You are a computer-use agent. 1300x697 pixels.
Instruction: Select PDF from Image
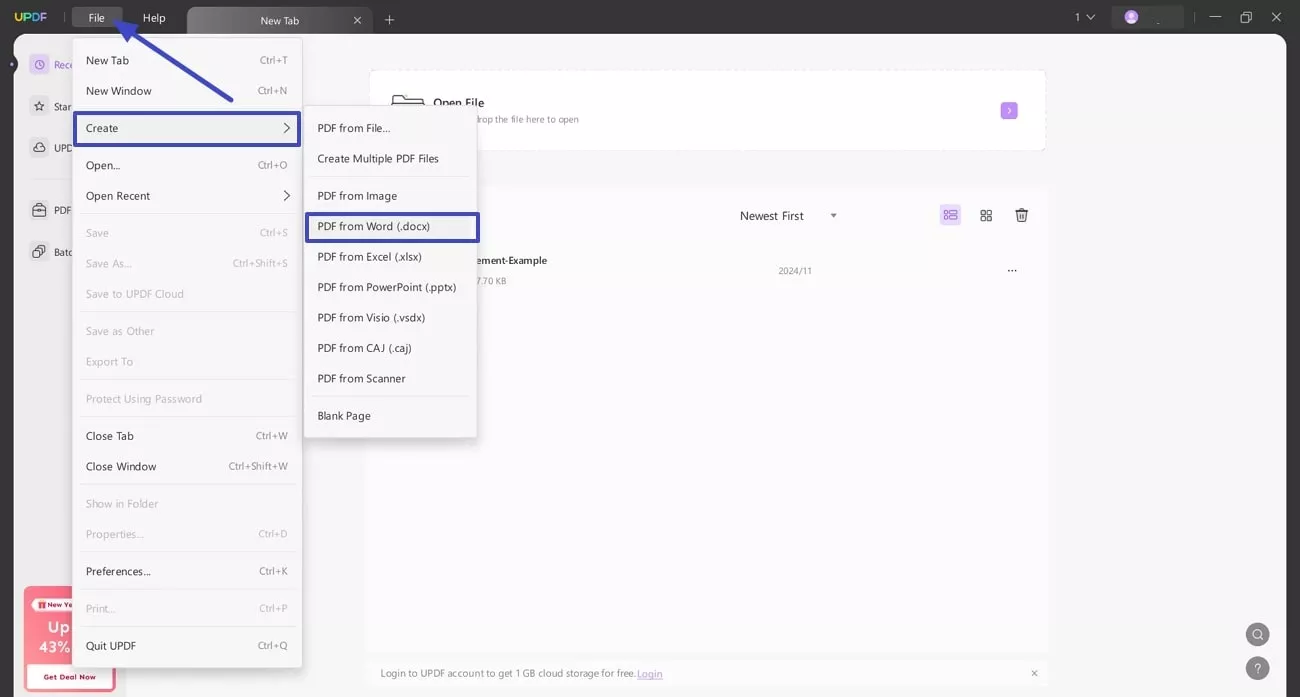(x=390, y=196)
